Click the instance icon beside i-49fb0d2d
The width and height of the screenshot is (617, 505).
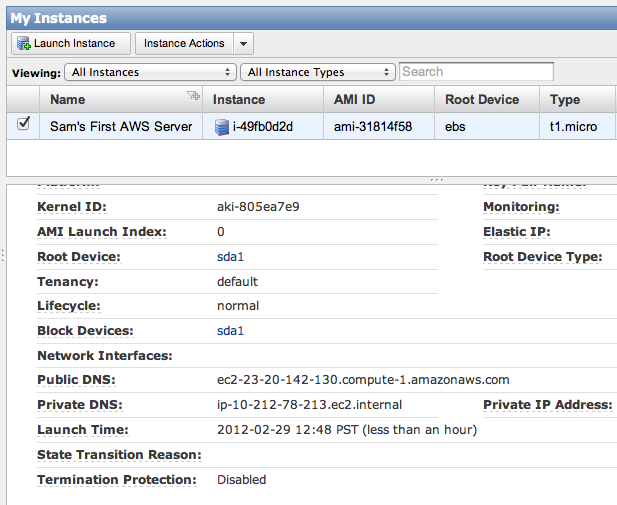(x=222, y=127)
